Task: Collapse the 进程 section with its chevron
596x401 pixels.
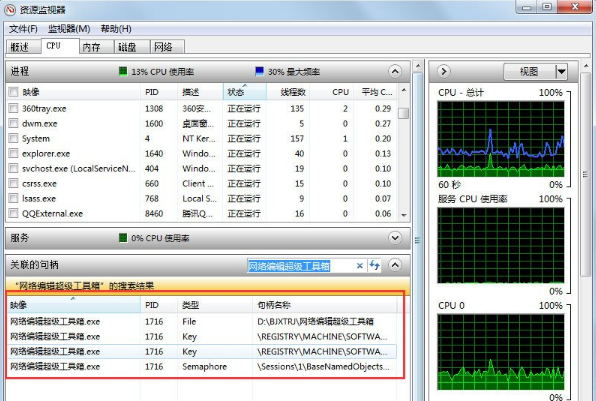Action: [395, 71]
